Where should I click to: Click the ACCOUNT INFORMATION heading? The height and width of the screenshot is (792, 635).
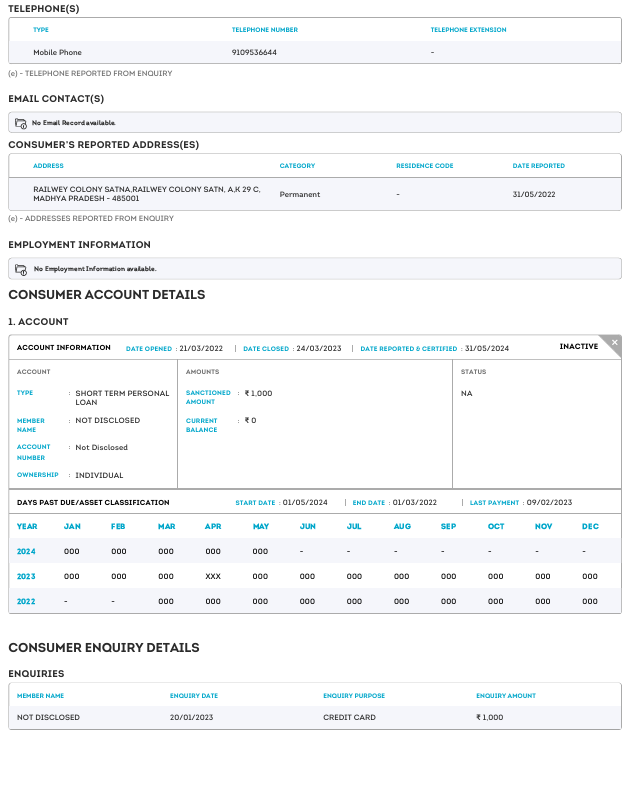click(x=64, y=348)
